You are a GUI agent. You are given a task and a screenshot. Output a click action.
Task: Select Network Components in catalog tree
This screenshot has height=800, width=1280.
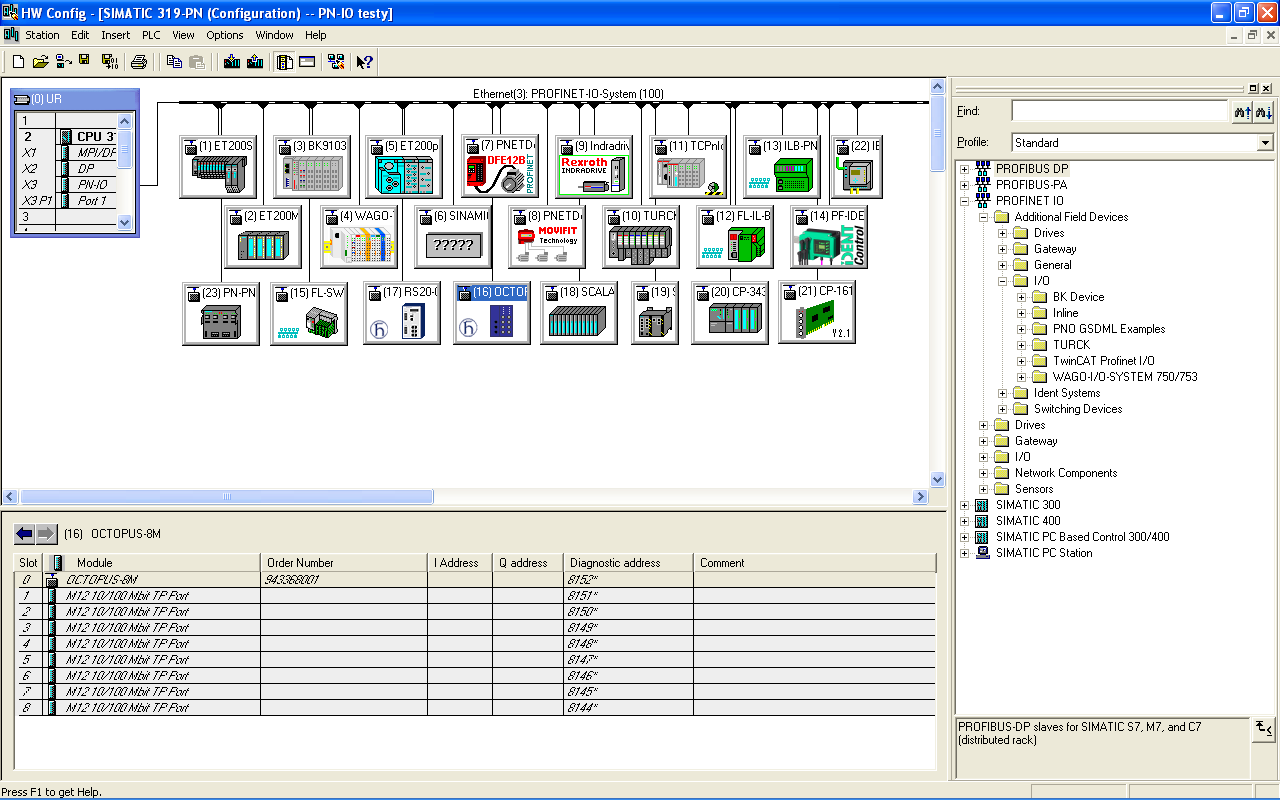(1066, 473)
